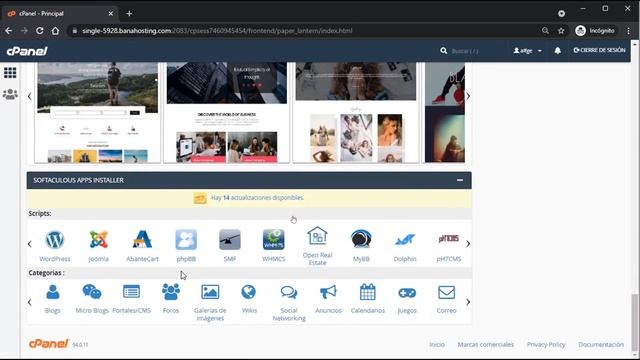Show more scripts with right arrow
Viewport: 640px width, 360px height.
click(x=468, y=244)
